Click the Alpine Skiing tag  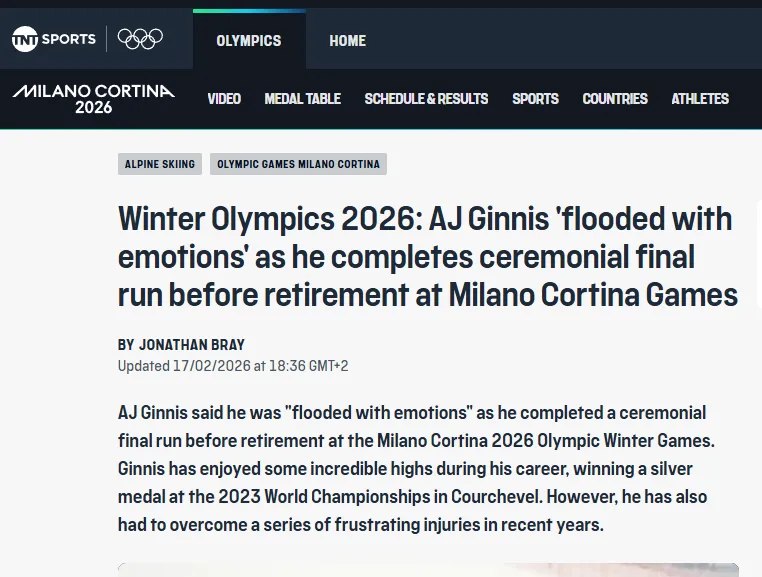(x=160, y=164)
